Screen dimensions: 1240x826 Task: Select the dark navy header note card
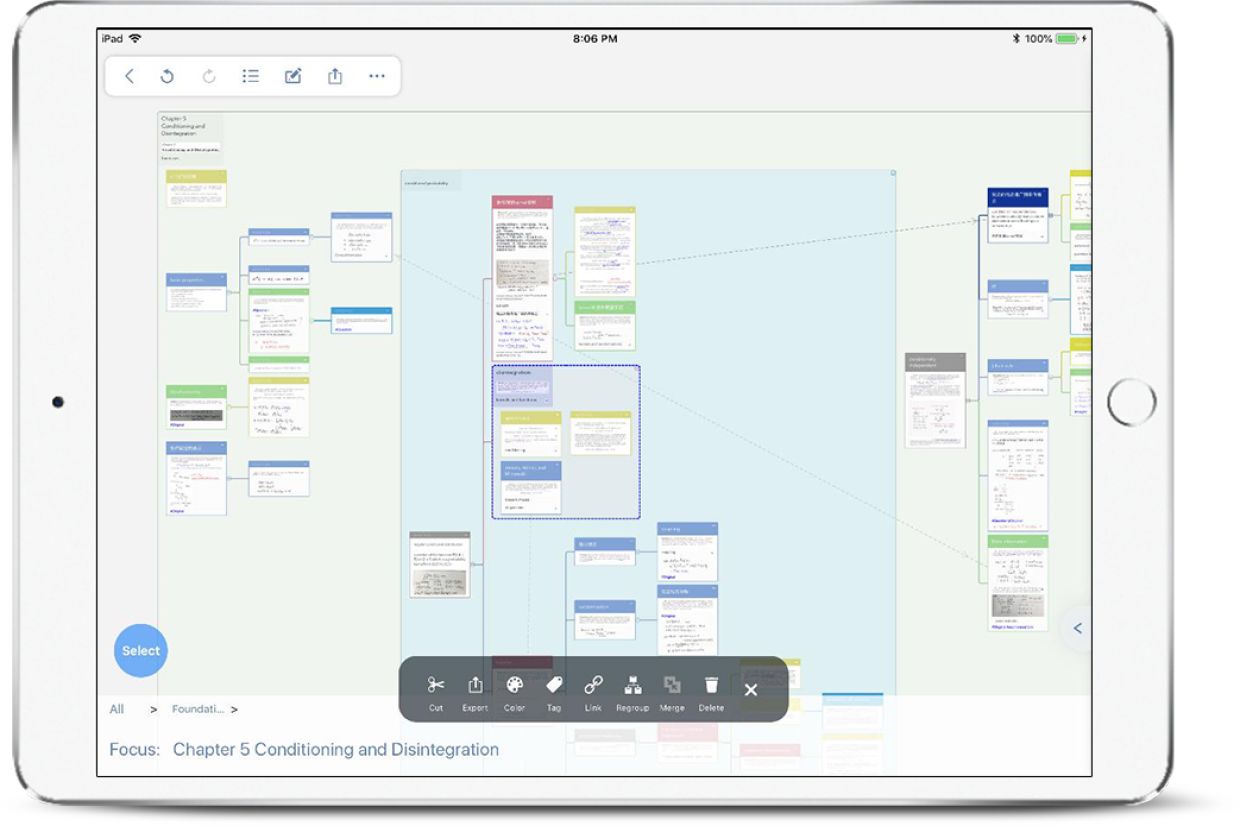[x=1018, y=214]
